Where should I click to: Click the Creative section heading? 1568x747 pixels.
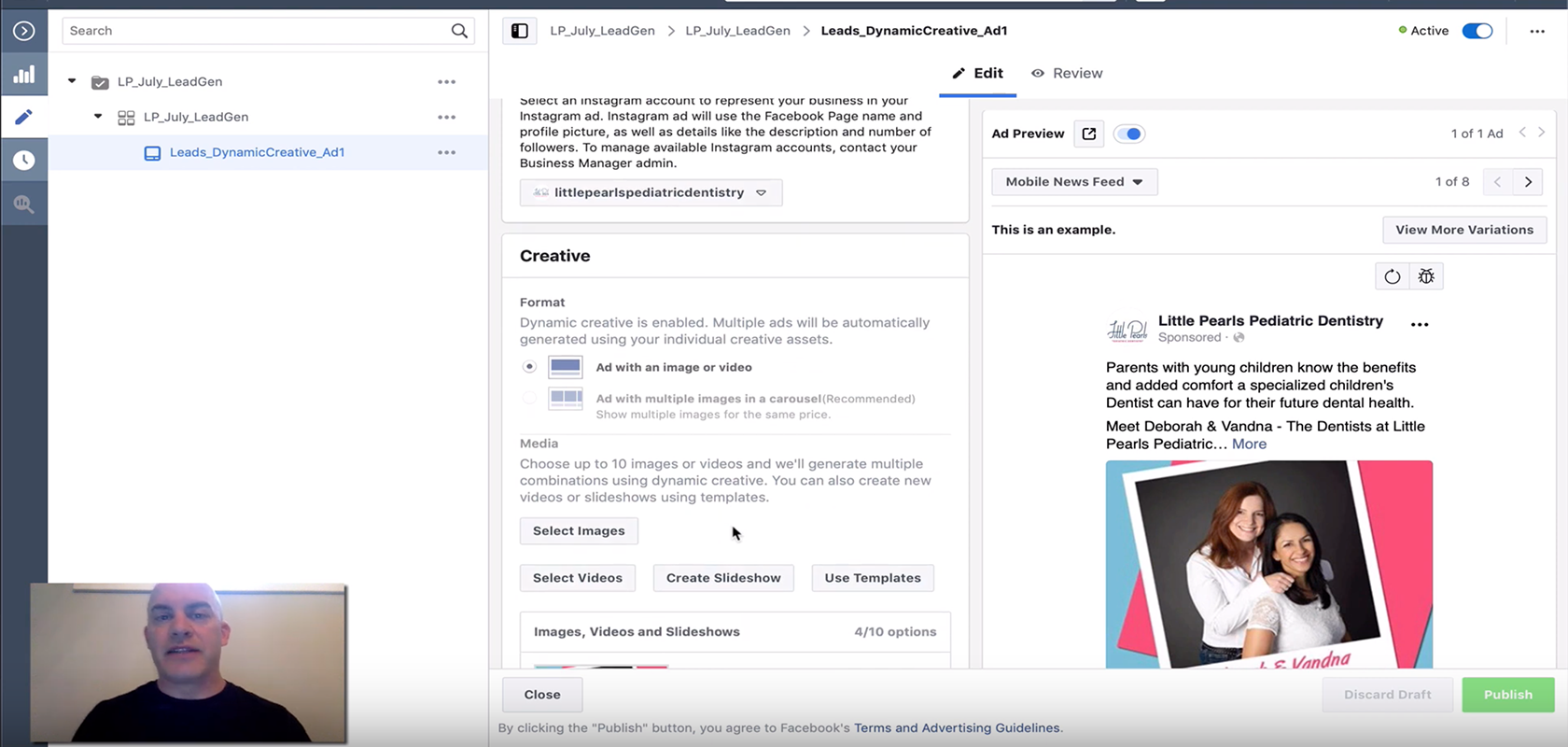click(555, 256)
